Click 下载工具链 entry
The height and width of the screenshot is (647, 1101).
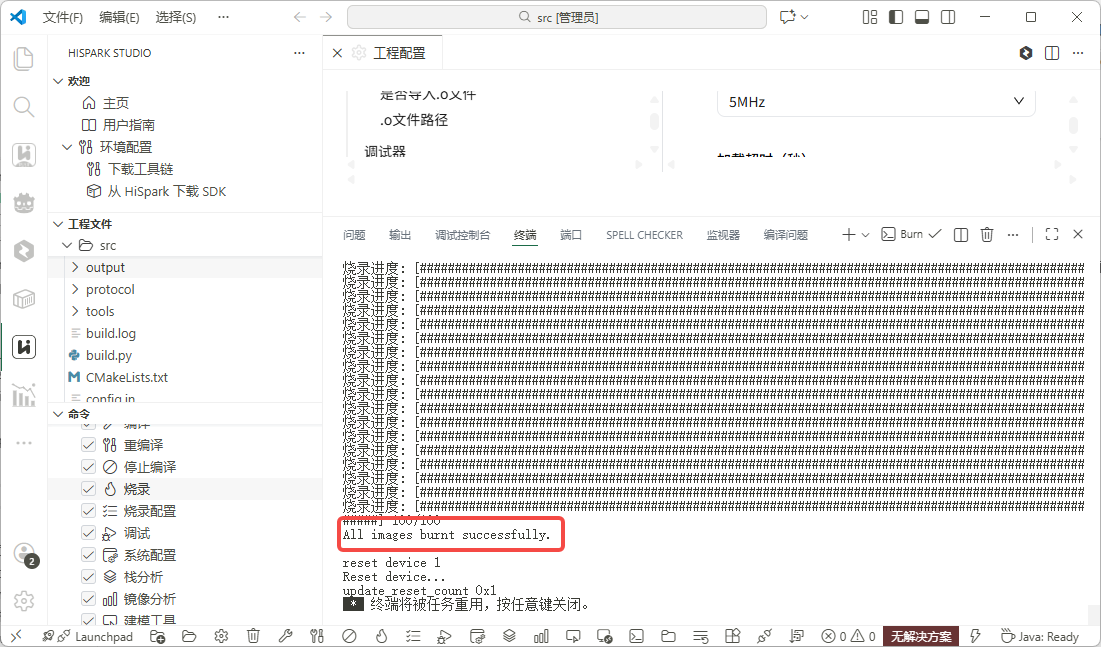coord(140,169)
